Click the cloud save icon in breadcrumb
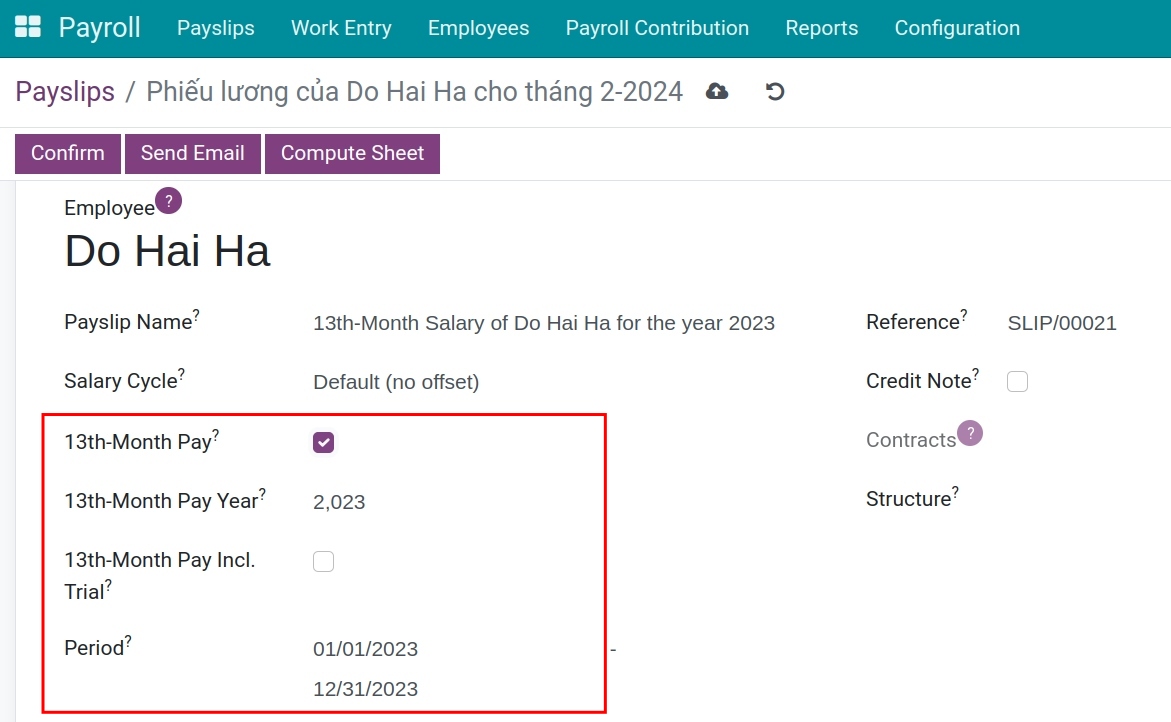Viewport: 1171px width, 722px height. (717, 91)
